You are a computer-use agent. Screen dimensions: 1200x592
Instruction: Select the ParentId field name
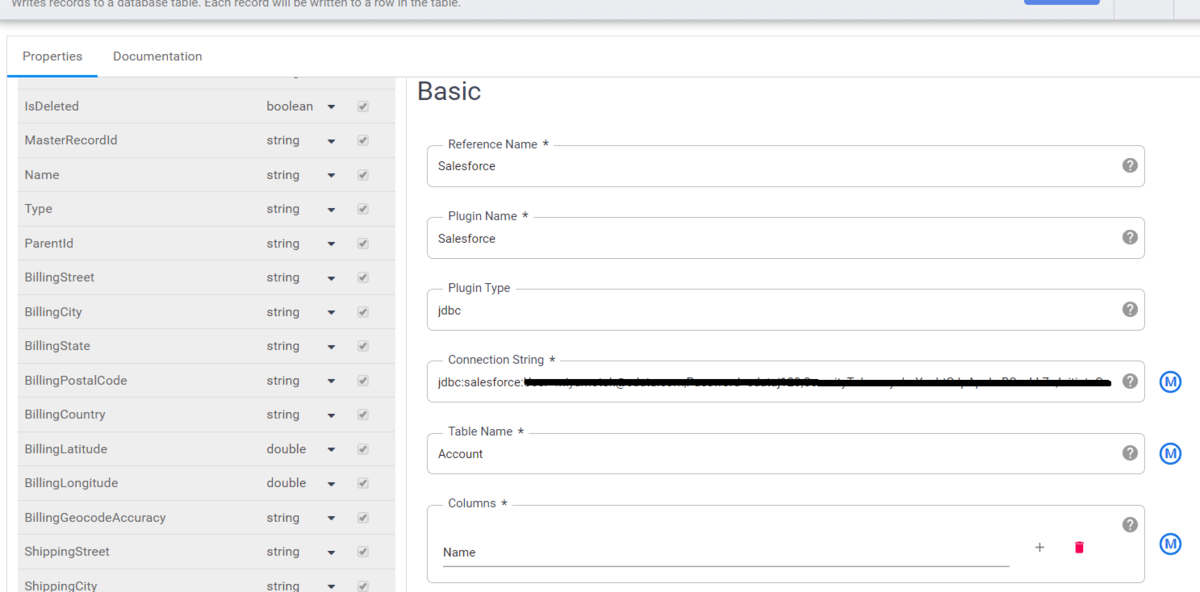point(49,243)
